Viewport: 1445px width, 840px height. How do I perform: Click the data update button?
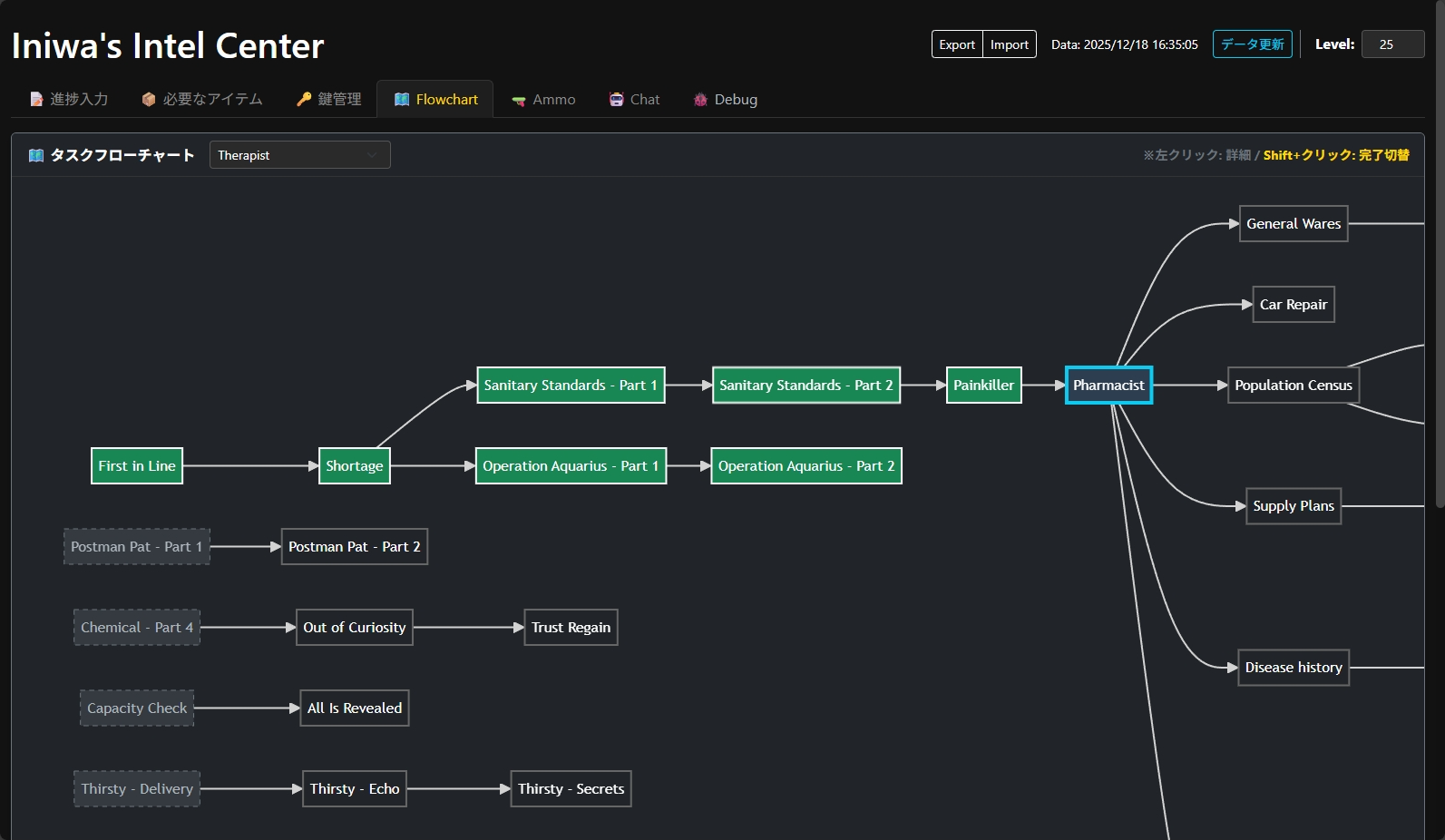pos(1252,44)
